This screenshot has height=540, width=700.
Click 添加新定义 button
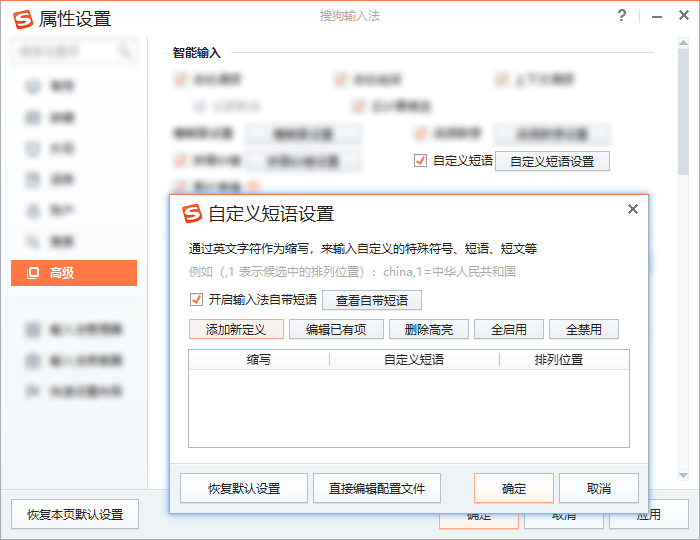click(x=236, y=329)
